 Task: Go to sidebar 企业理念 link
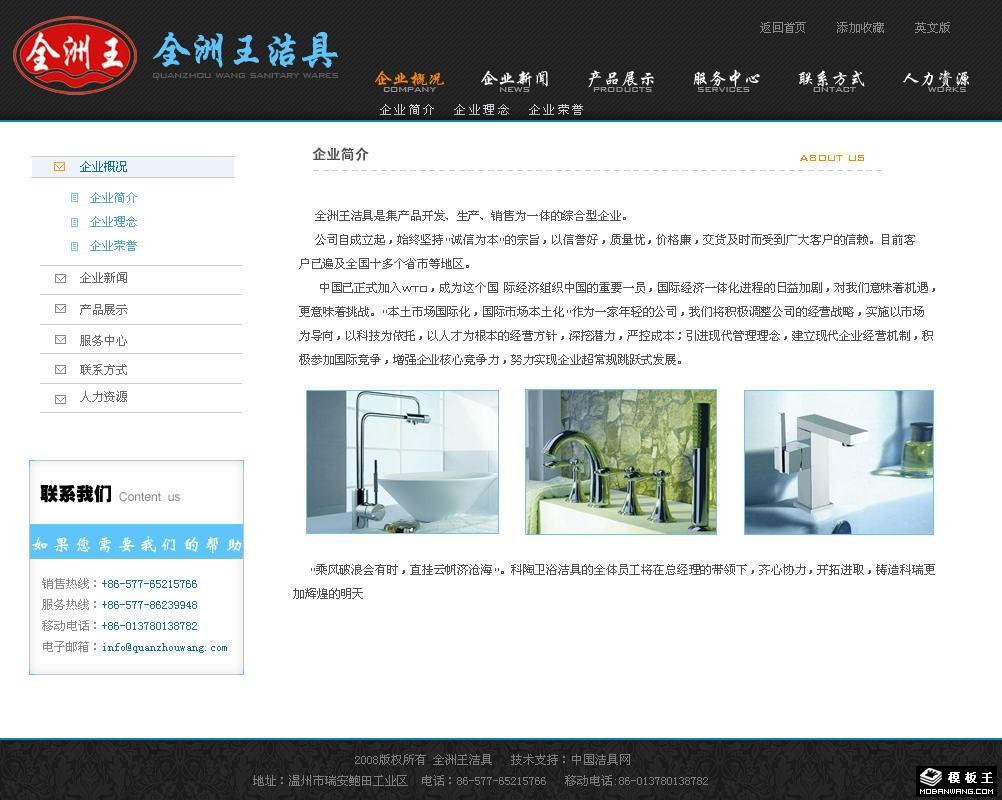click(x=113, y=222)
